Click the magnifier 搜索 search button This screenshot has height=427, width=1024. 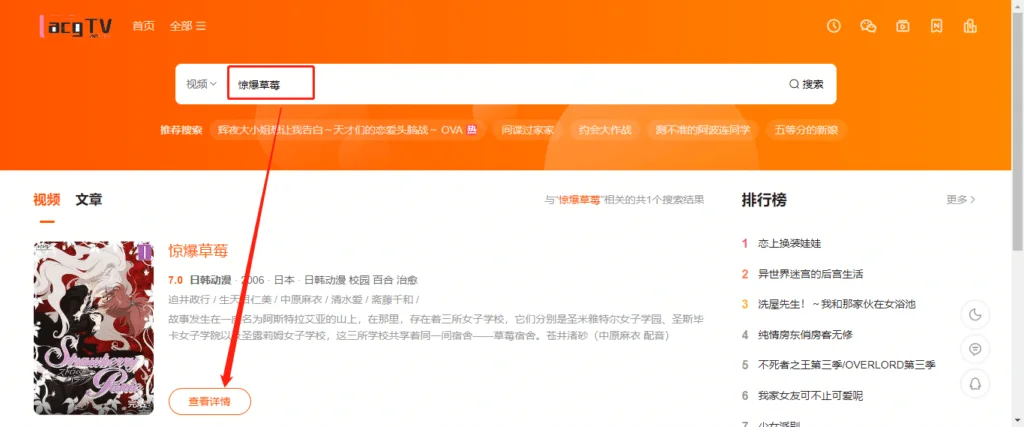pos(806,84)
